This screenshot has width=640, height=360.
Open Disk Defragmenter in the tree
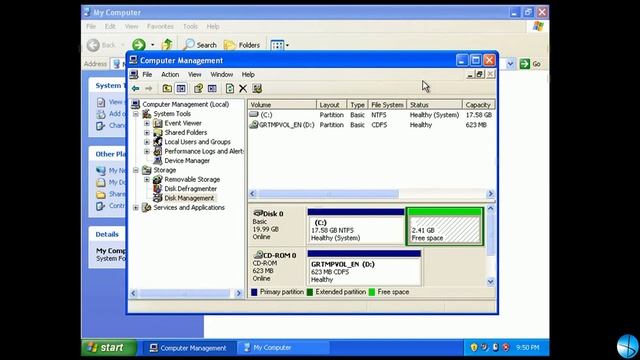[190, 189]
